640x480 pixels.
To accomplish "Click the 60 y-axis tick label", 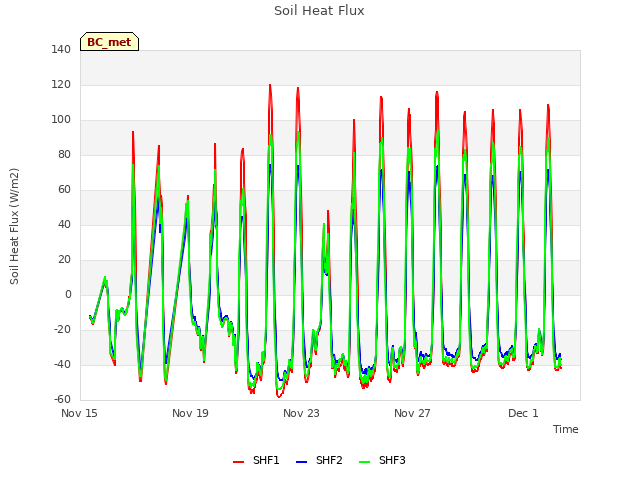I will pos(64,189).
